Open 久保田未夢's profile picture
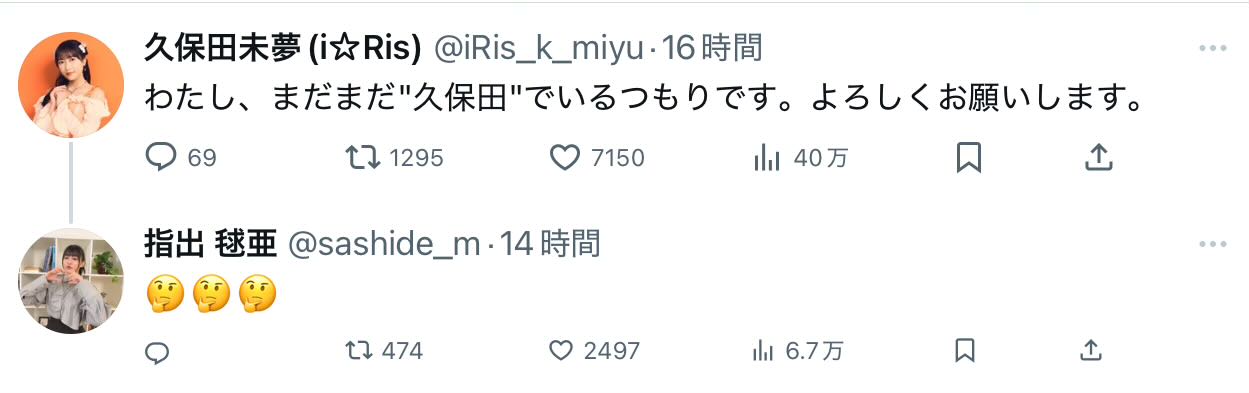Screen dimensions: 1249x393 click(x=71, y=85)
